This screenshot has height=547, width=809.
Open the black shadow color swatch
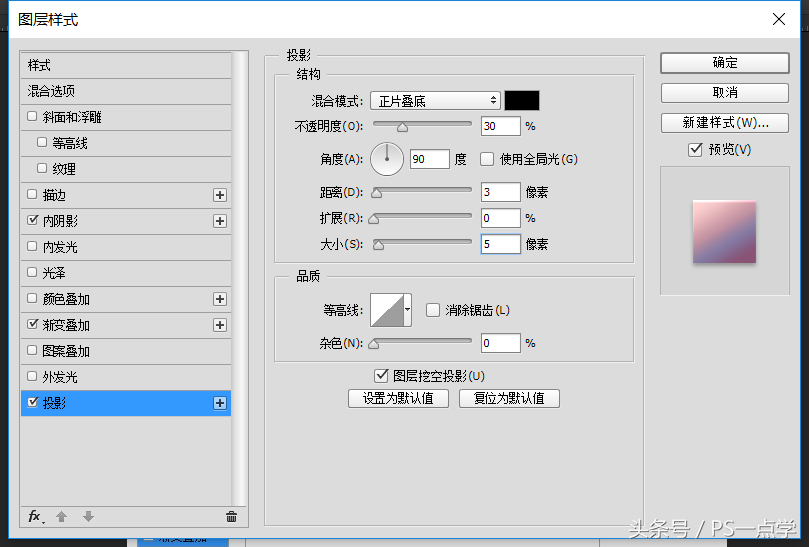pos(522,101)
